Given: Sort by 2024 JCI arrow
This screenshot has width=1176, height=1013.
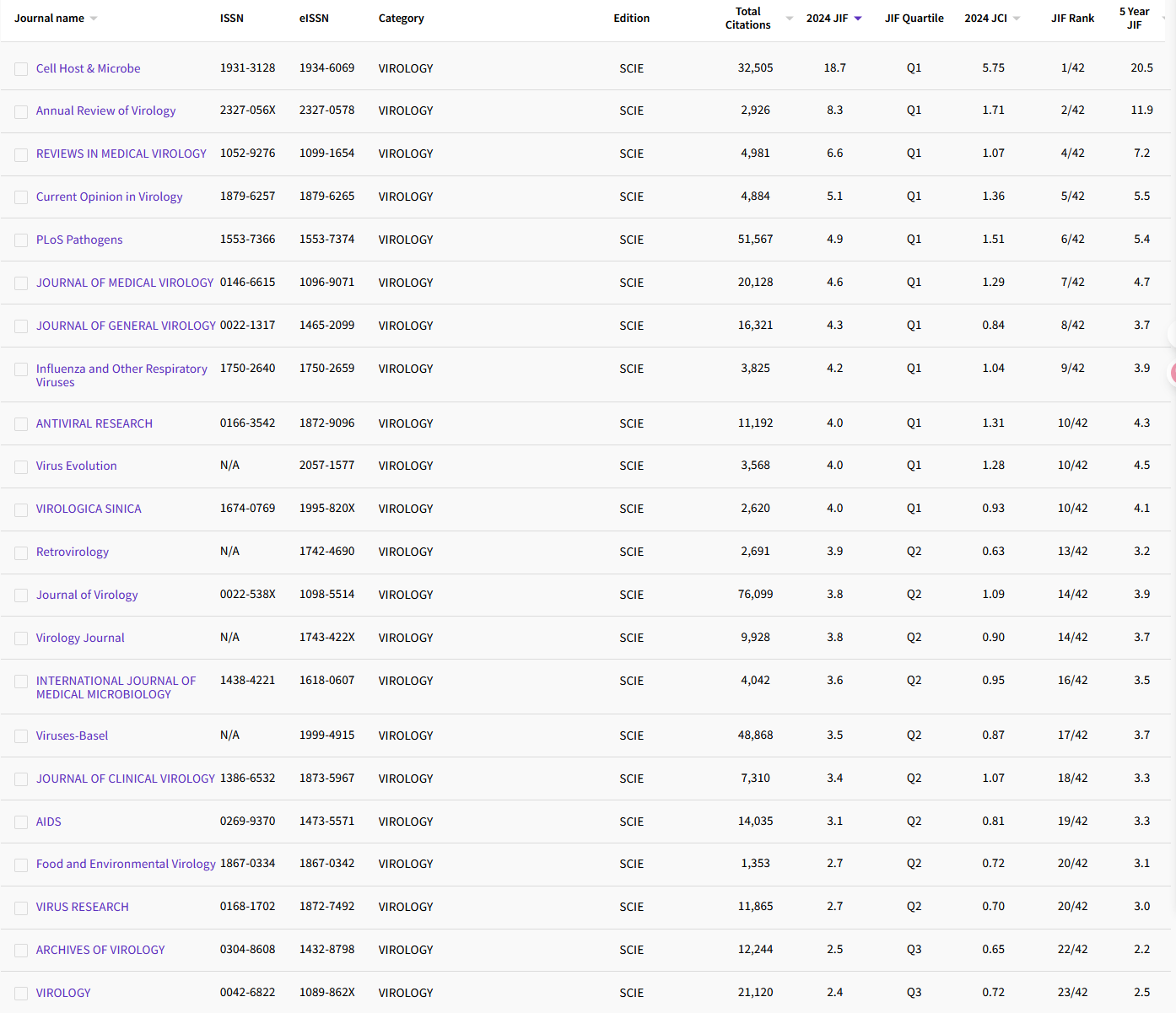Looking at the screenshot, I should point(1017,19).
